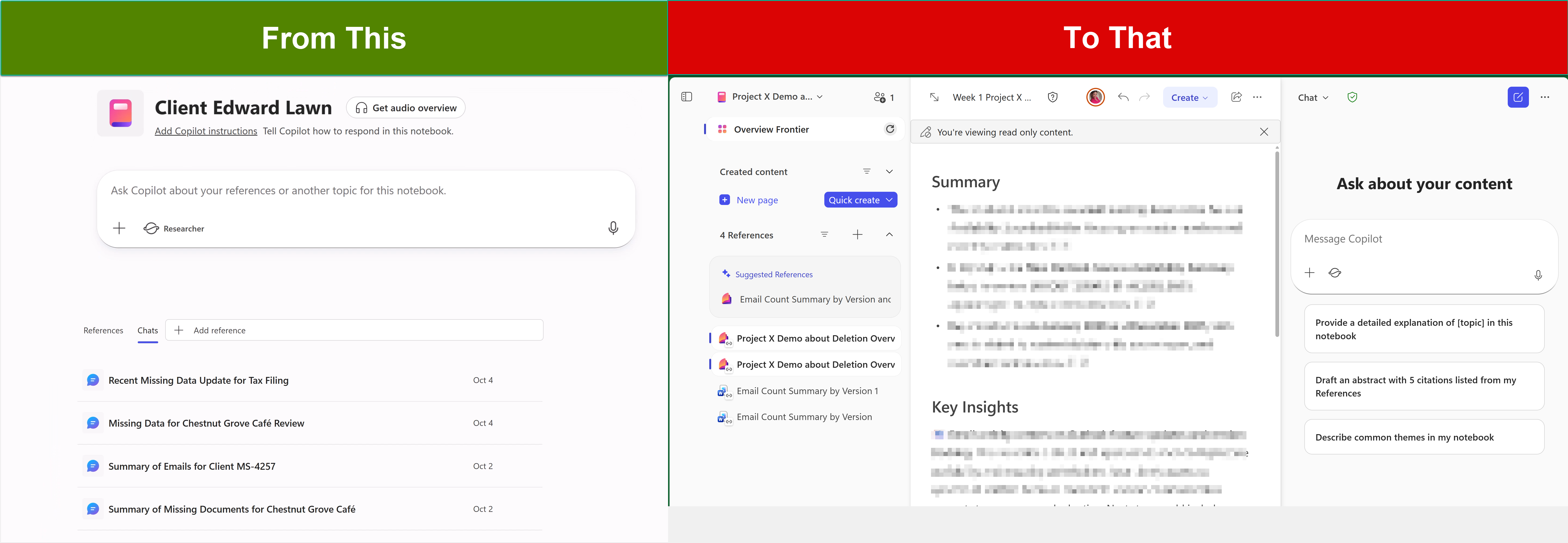This screenshot has width=1568, height=543.
Task: Open Get audio overview button
Action: click(405, 108)
